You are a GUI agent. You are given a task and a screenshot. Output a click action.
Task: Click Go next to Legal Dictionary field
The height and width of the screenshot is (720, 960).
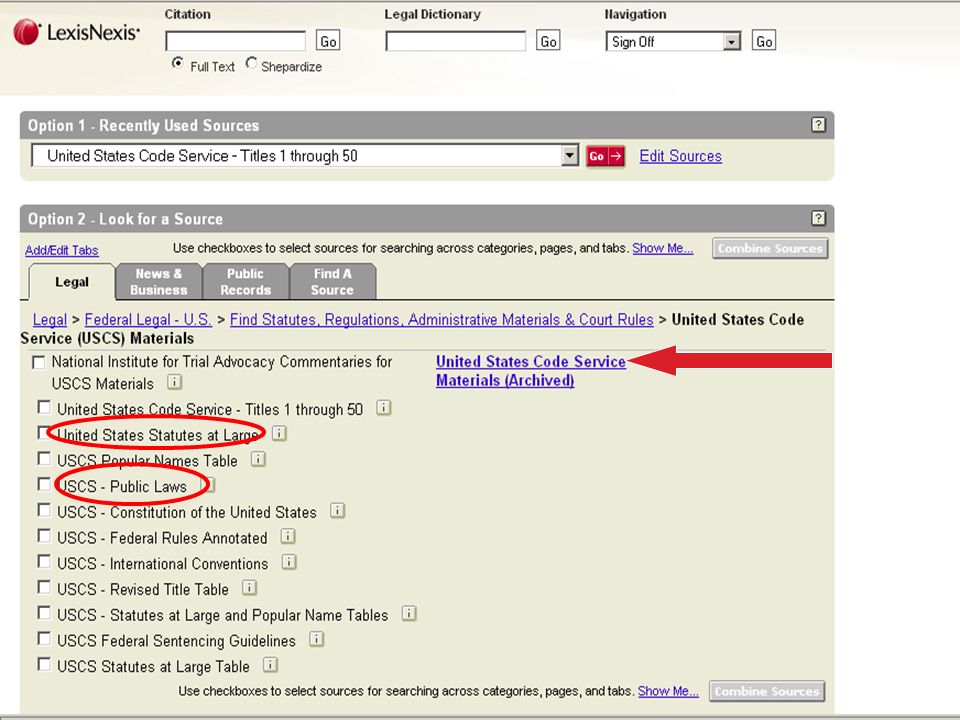pos(548,41)
